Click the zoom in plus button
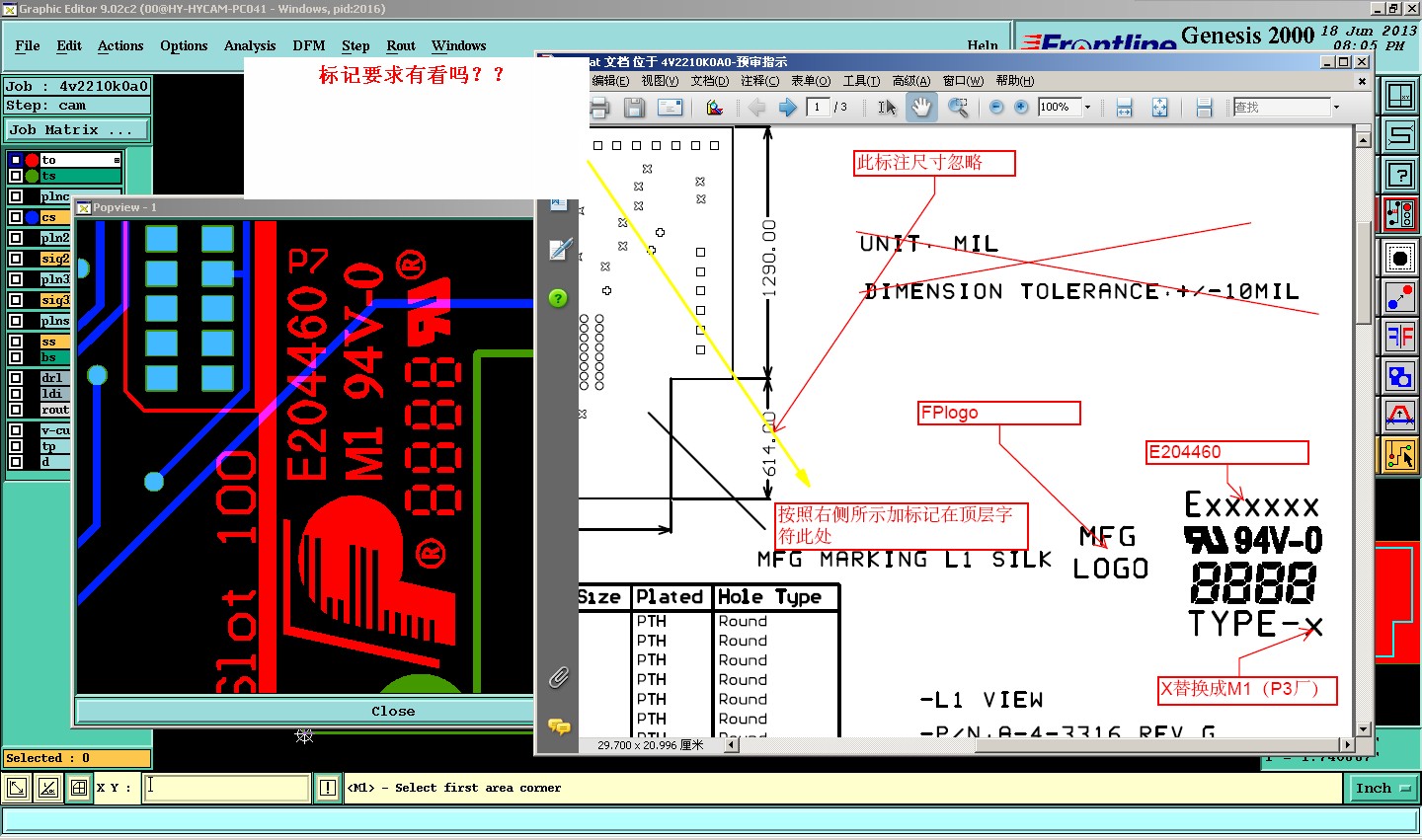 [x=1021, y=108]
